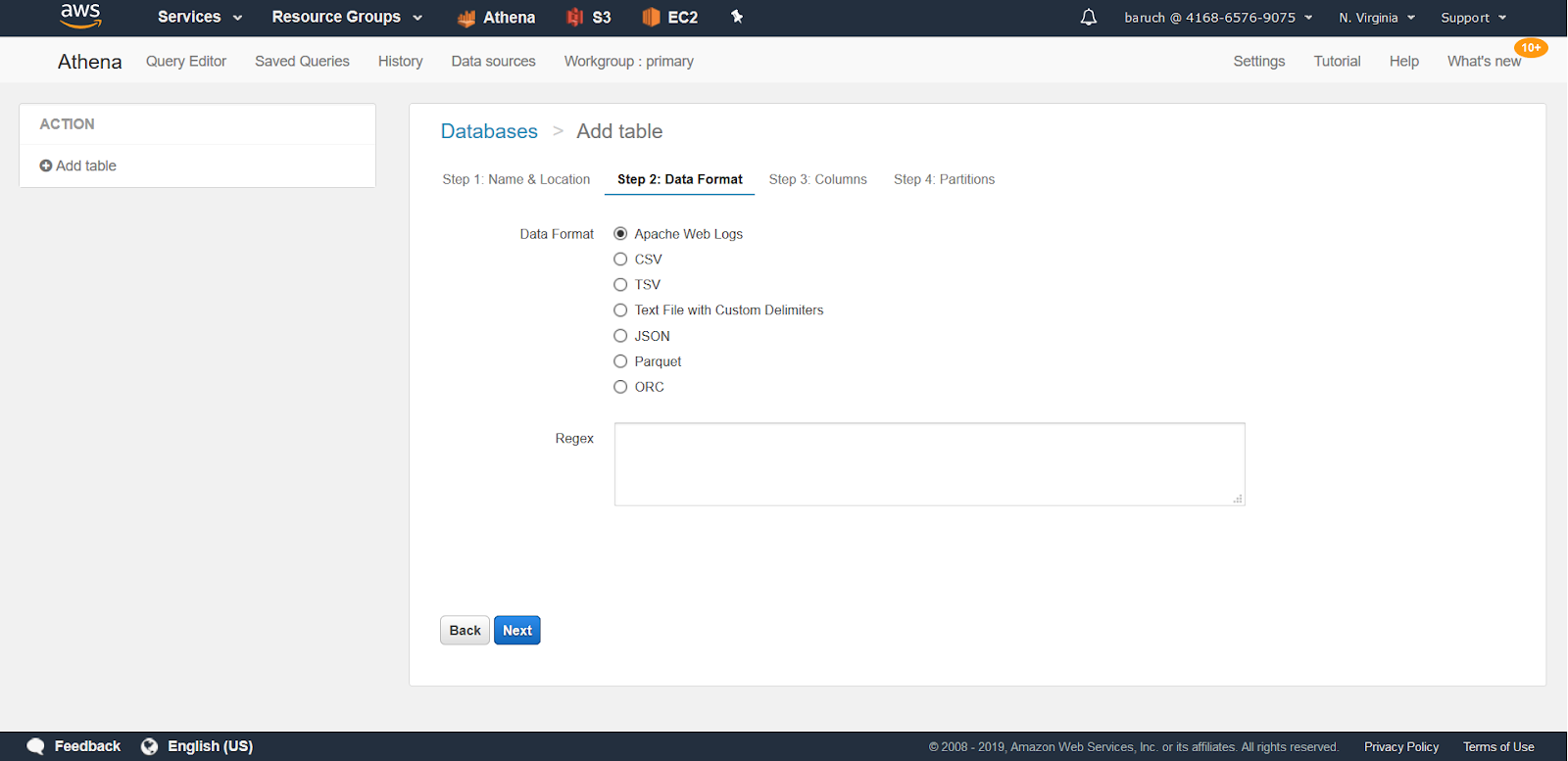Click the Athena service title
The height and width of the screenshot is (761, 1568).
point(90,62)
